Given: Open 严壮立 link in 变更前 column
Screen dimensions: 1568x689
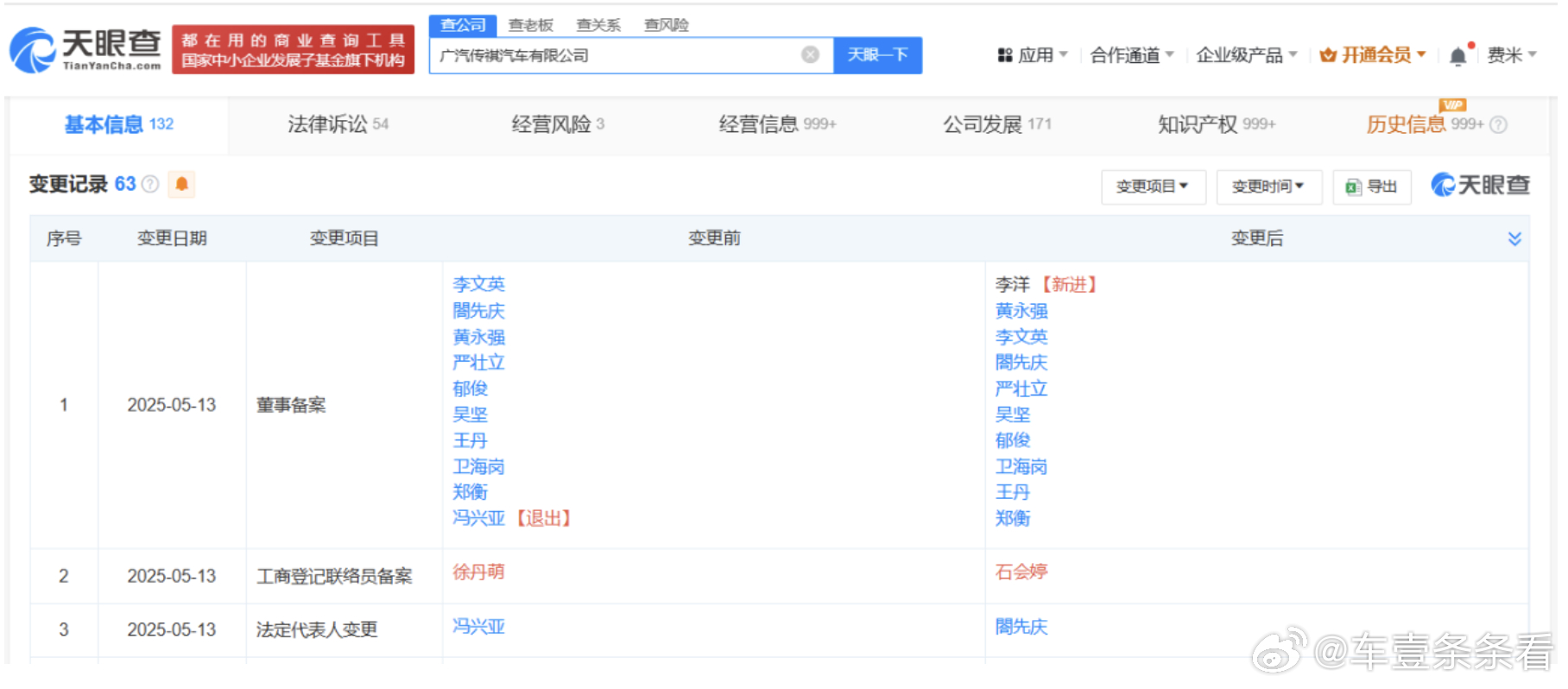Looking at the screenshot, I should point(478,363).
